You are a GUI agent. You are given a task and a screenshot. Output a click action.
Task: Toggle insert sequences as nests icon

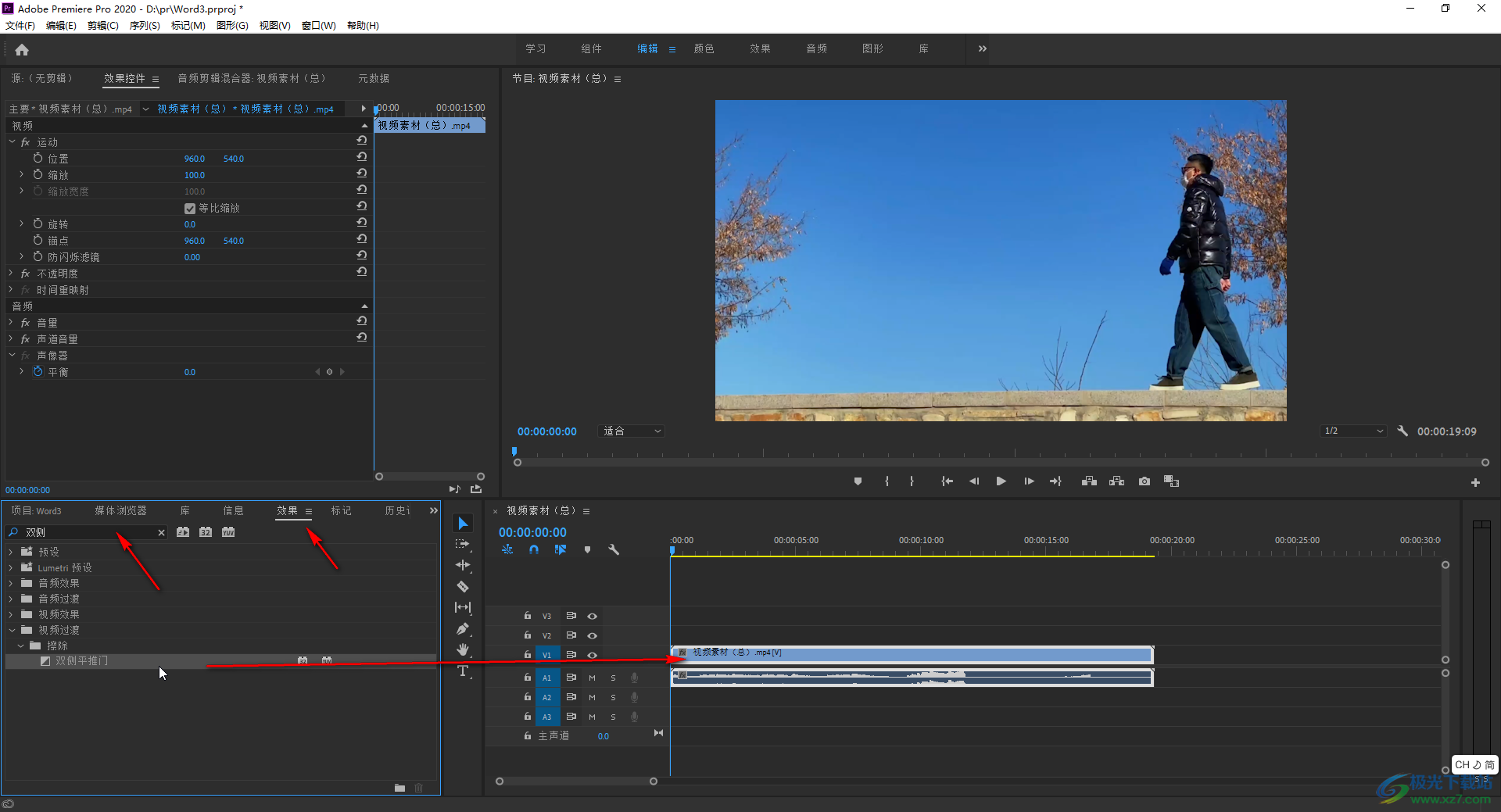(507, 550)
